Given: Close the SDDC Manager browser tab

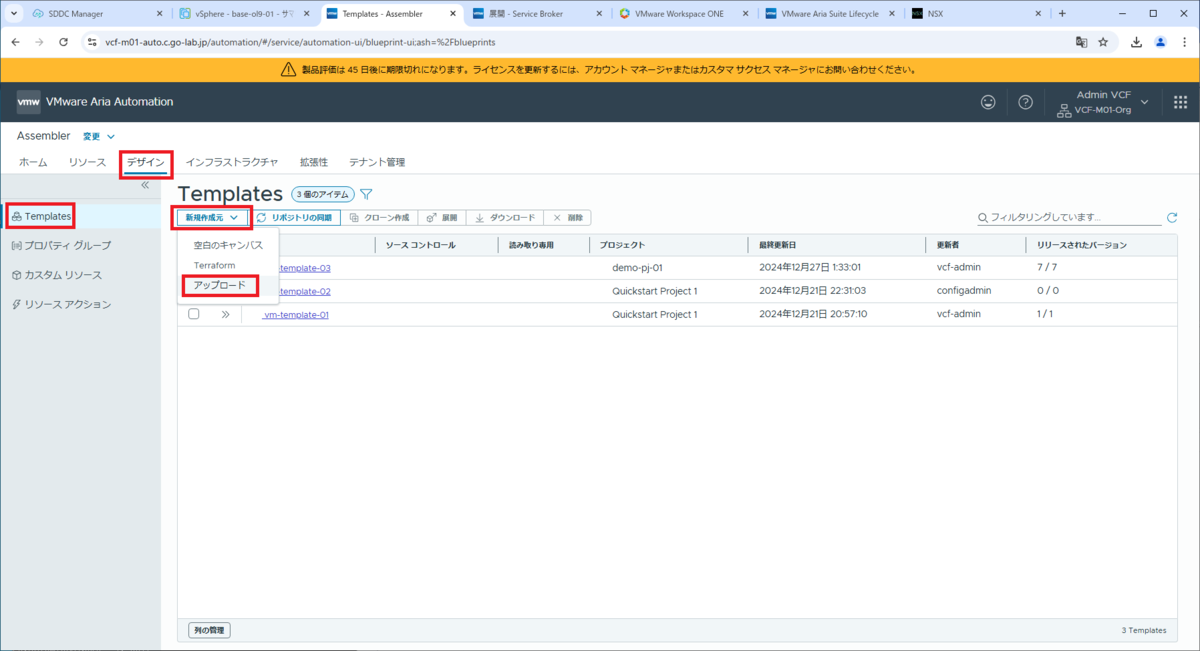Looking at the screenshot, I should click(x=160, y=14).
